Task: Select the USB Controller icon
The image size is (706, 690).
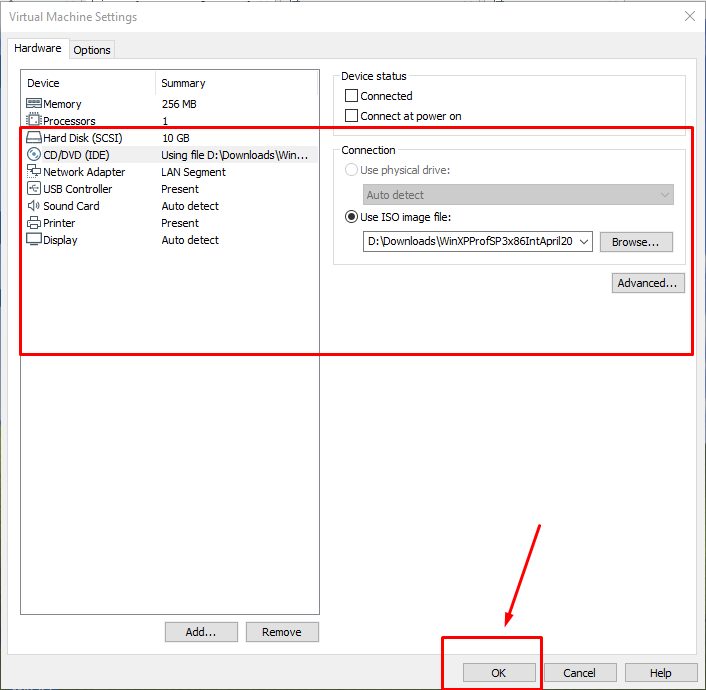Action: click(34, 189)
